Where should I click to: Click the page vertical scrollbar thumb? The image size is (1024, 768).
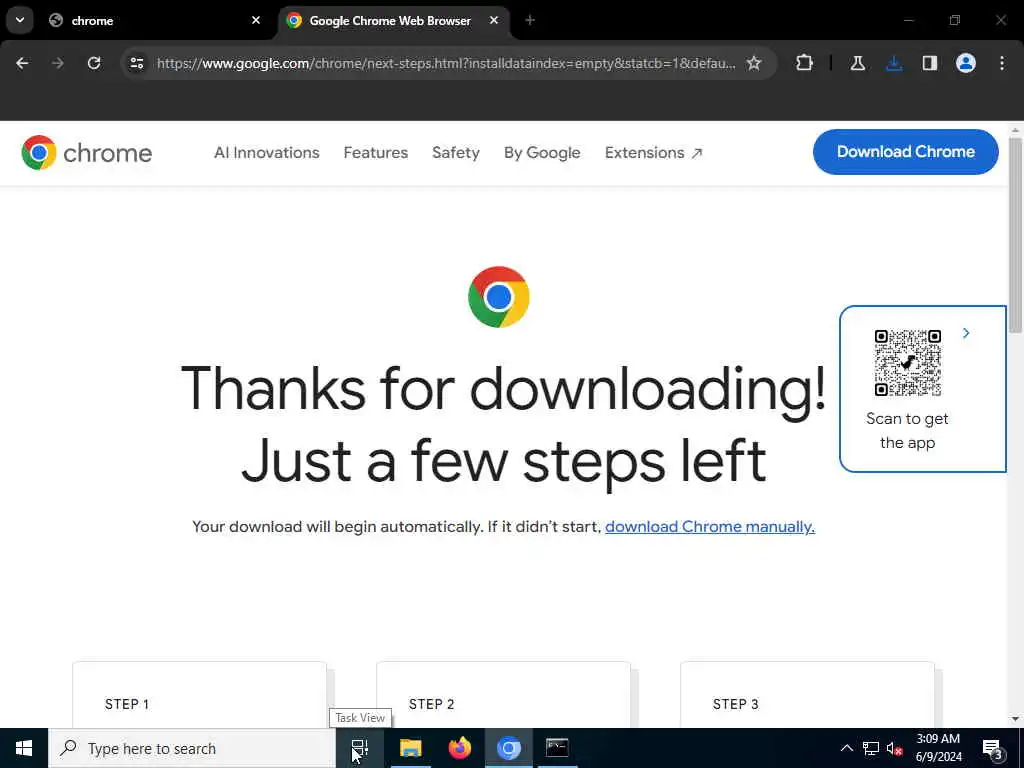pos(1016,235)
